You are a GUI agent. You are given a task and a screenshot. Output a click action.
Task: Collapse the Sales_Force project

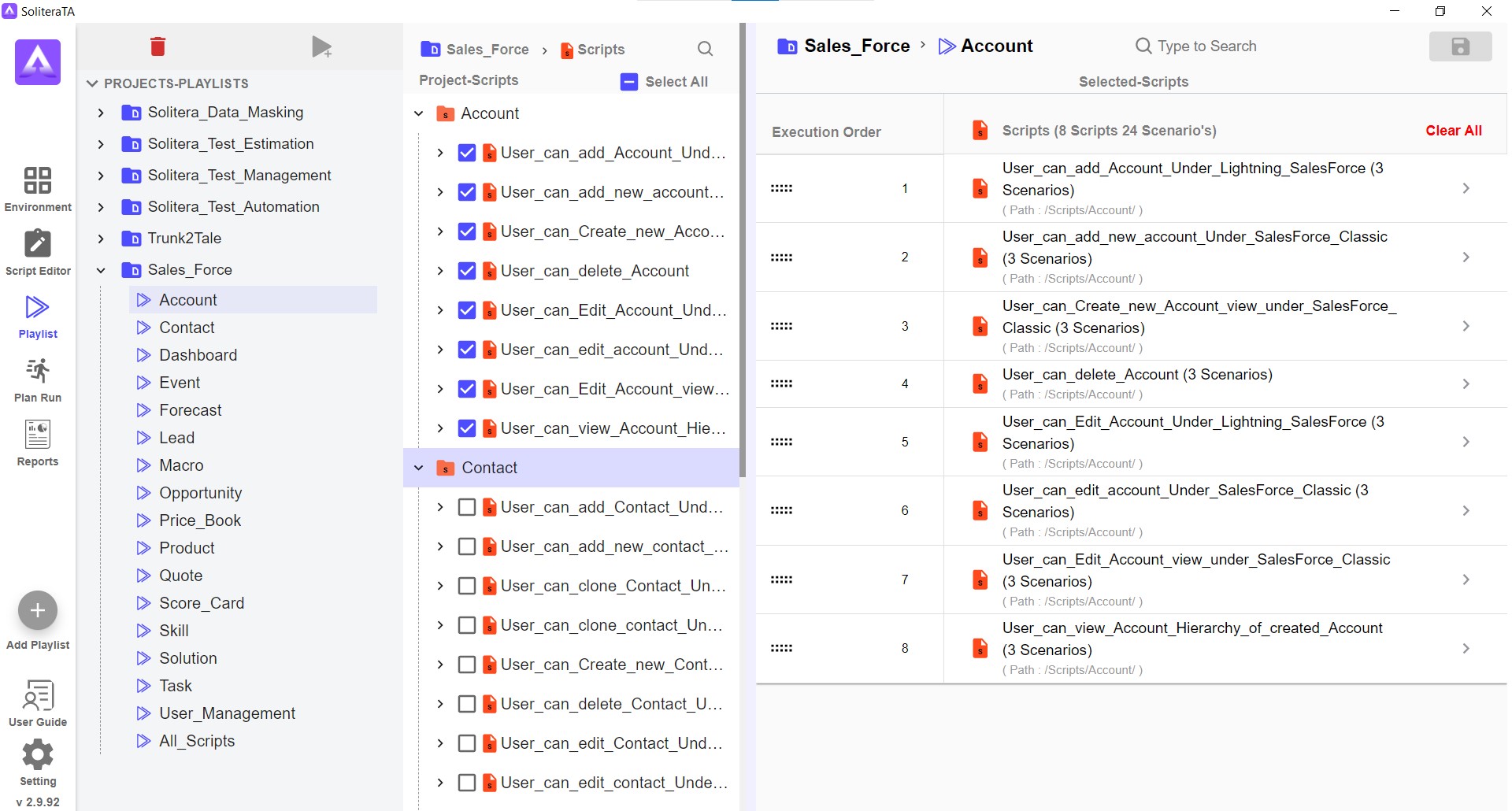coord(101,270)
